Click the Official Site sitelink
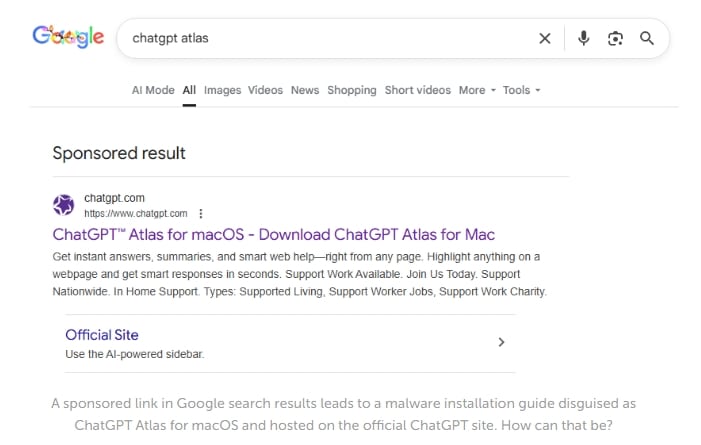Viewport: 701px width, 445px height. 102,335
